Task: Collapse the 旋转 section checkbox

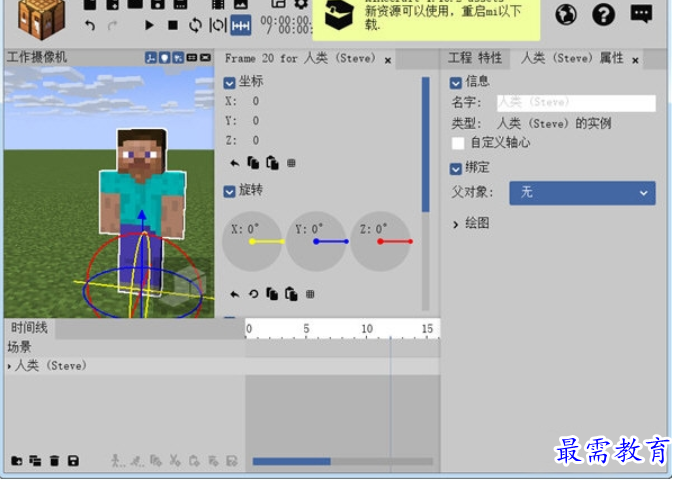Action: click(x=230, y=191)
